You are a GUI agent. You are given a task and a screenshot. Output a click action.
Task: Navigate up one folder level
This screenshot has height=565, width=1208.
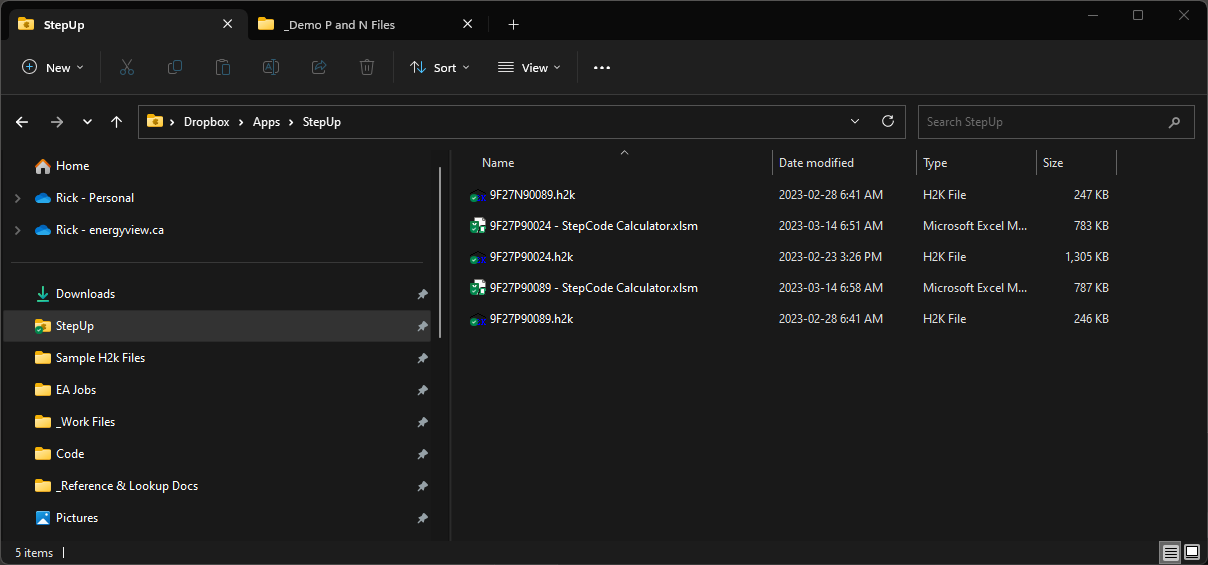117,122
